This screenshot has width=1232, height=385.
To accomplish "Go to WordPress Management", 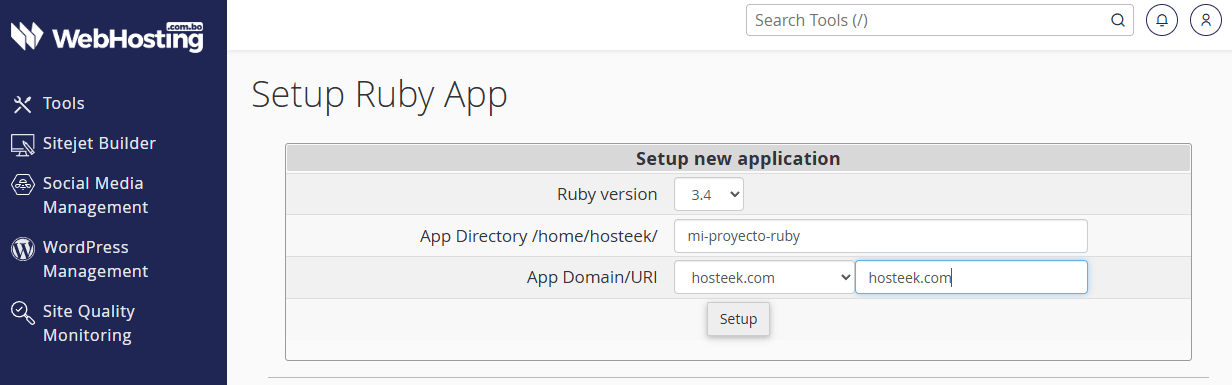I will click(95, 259).
